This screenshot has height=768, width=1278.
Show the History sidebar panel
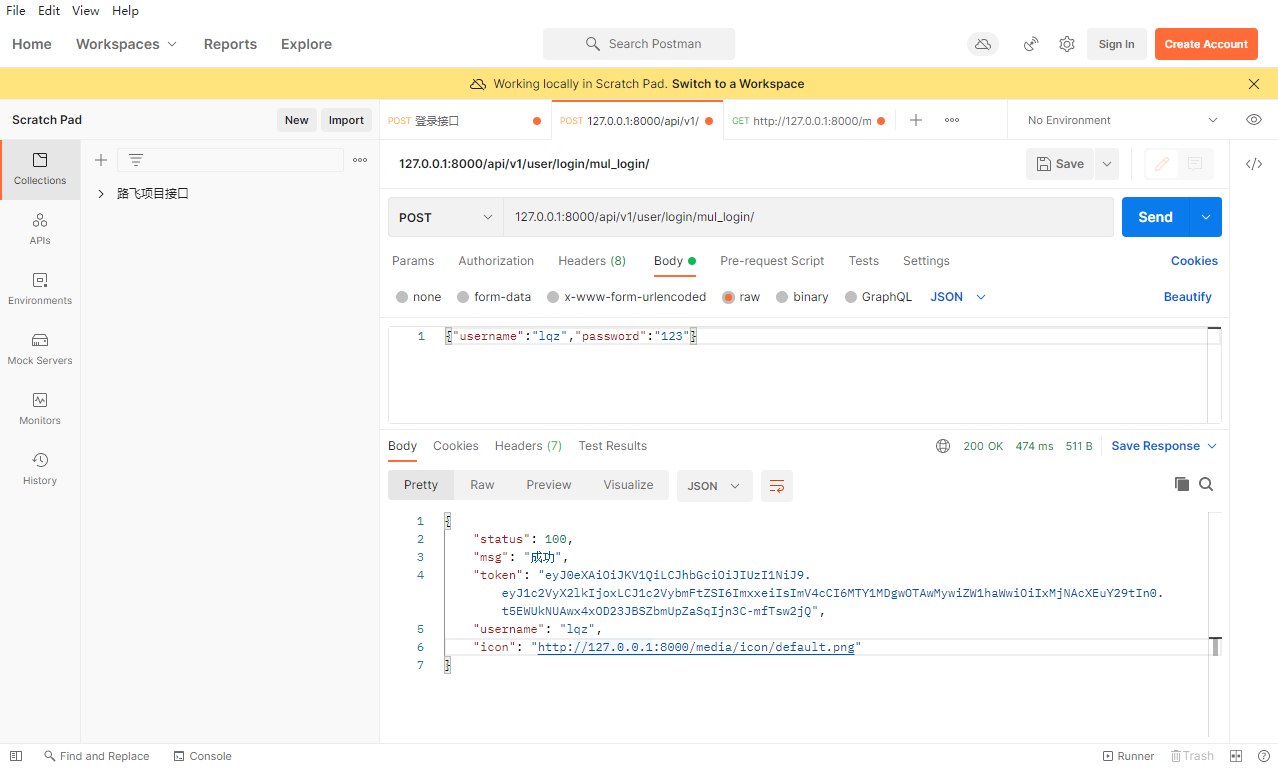[40, 468]
